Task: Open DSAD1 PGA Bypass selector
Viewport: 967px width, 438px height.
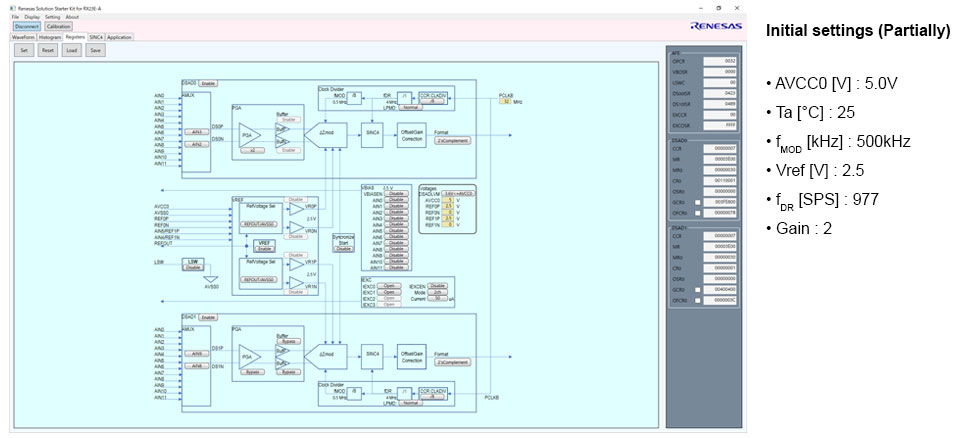Action: pyautogui.click(x=252, y=372)
